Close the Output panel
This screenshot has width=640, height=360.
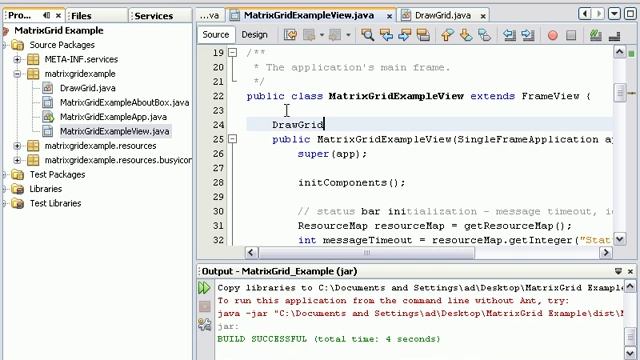click(x=630, y=271)
